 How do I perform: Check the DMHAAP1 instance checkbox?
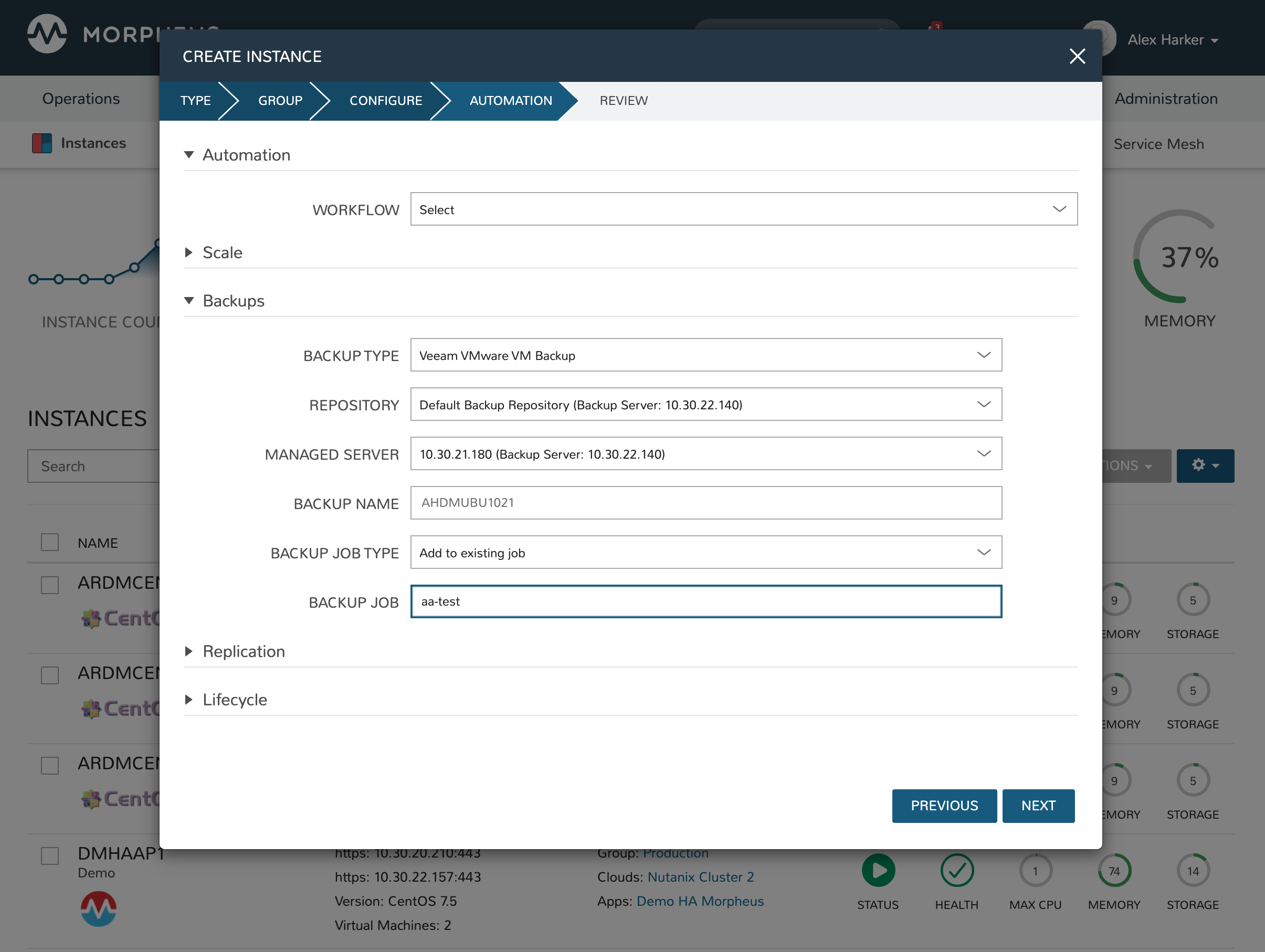tap(50, 855)
